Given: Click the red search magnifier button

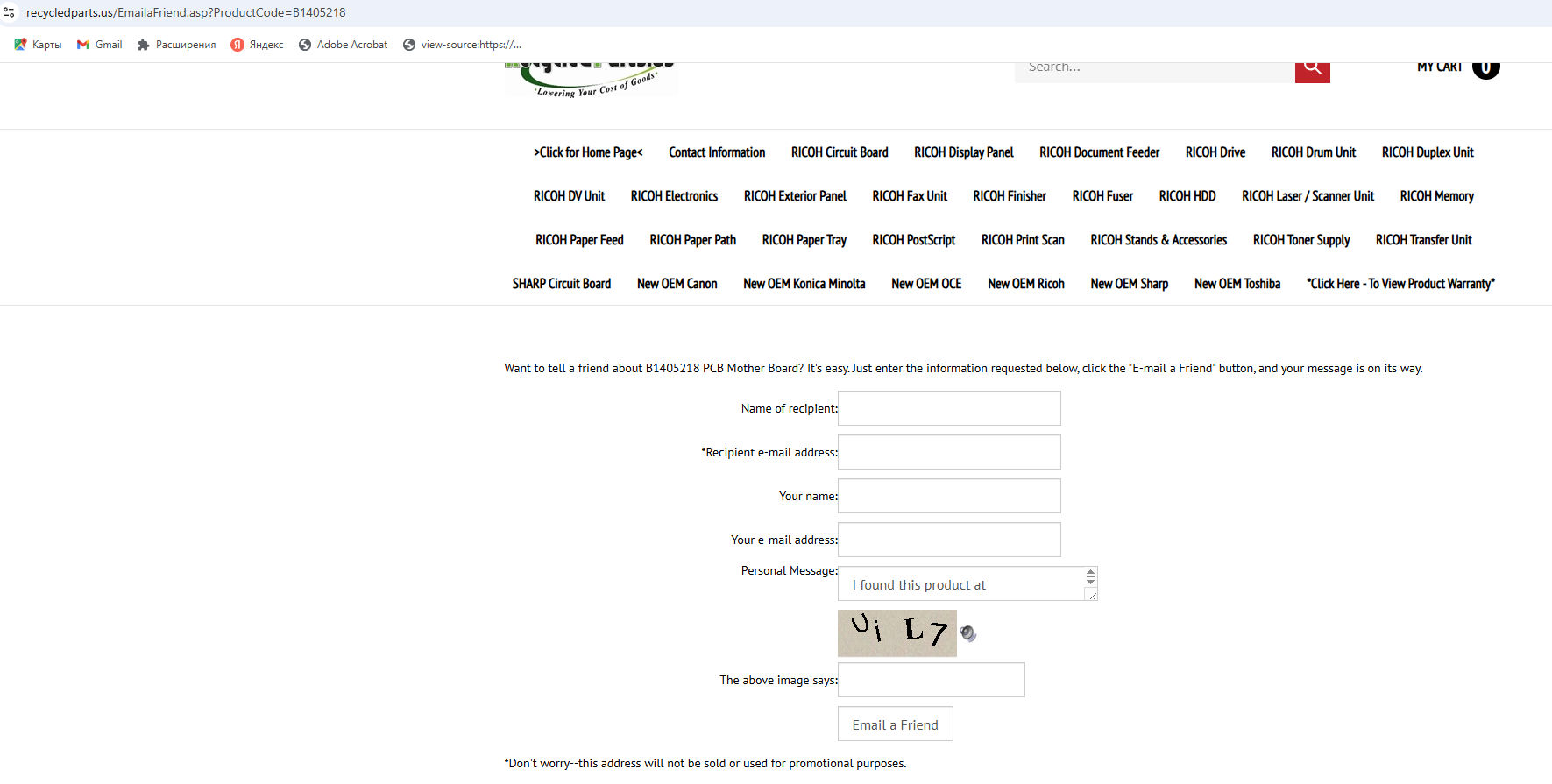Looking at the screenshot, I should coord(1312,72).
